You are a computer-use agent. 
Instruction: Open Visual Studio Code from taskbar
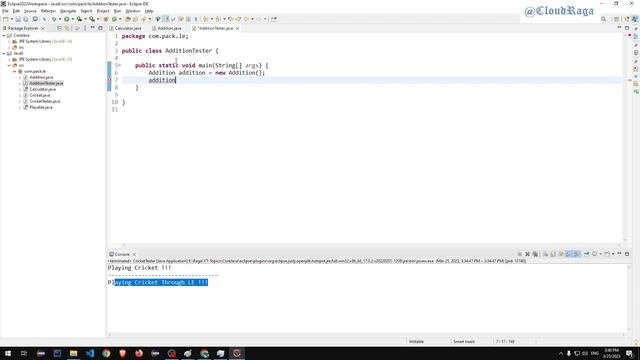point(90,353)
